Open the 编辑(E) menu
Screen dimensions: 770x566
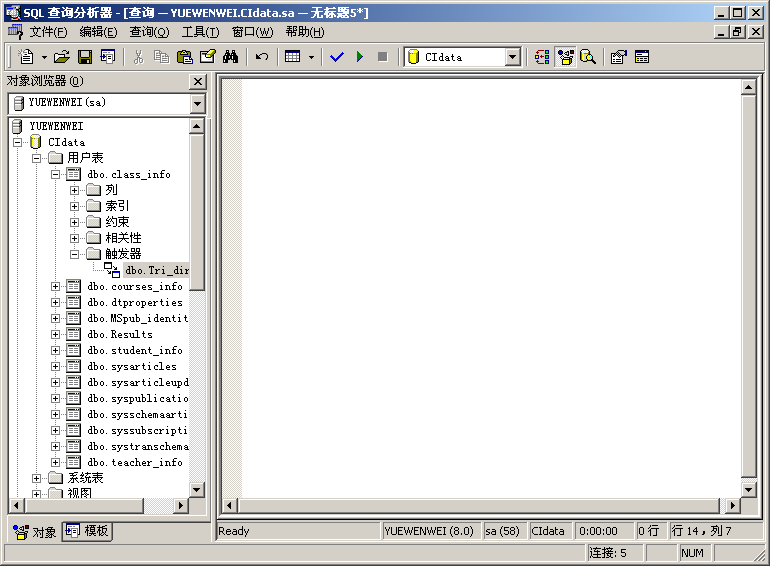98,32
